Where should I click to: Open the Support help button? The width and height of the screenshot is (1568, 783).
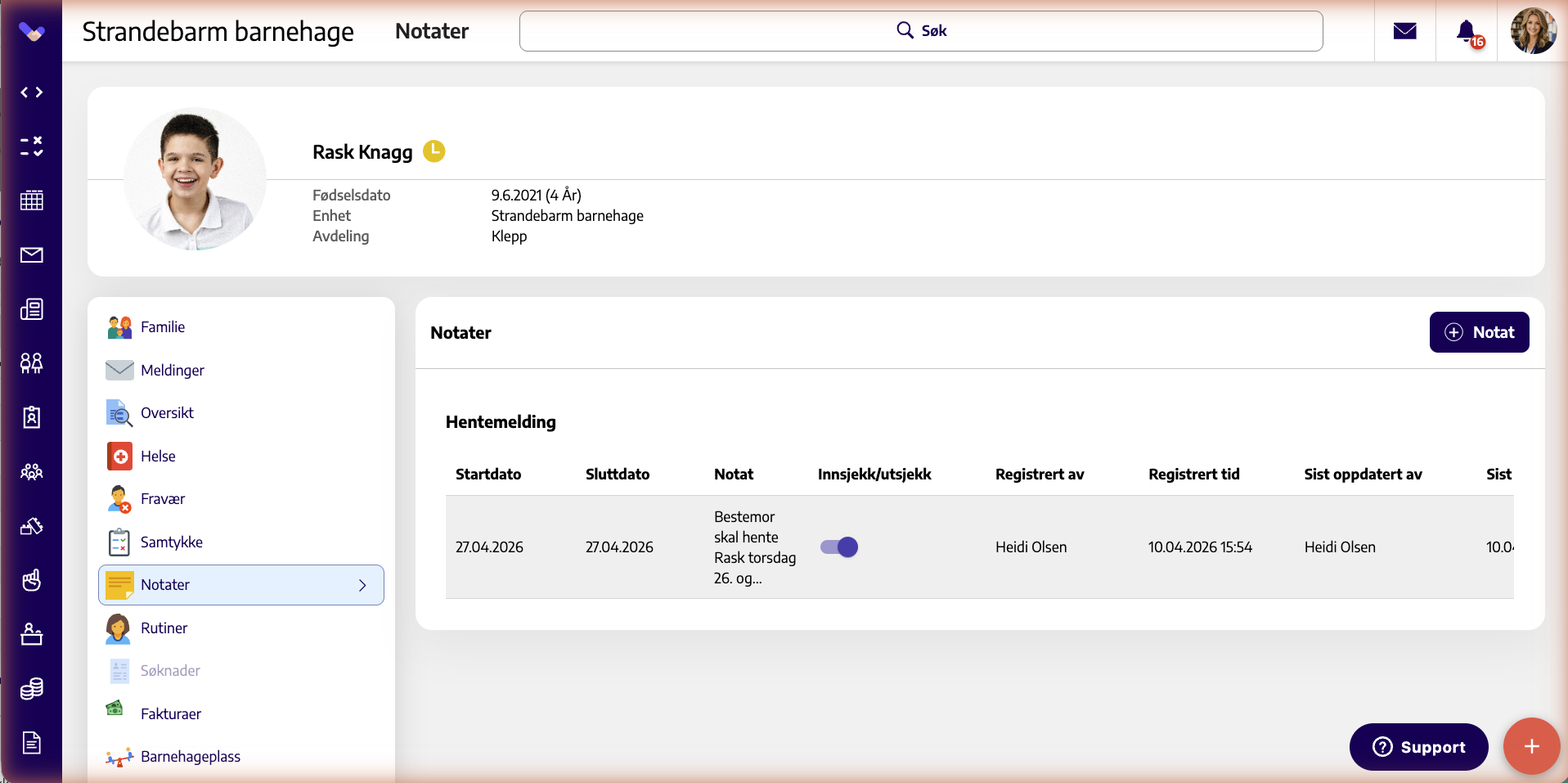(x=1418, y=747)
